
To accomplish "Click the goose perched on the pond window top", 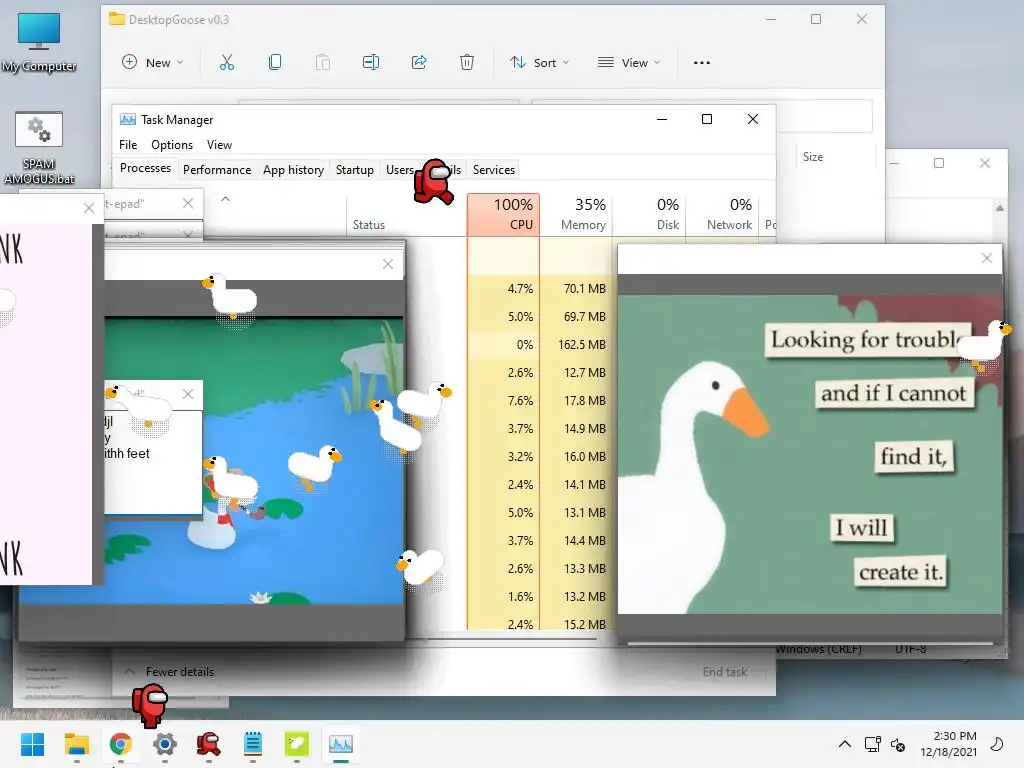I will 229,298.
